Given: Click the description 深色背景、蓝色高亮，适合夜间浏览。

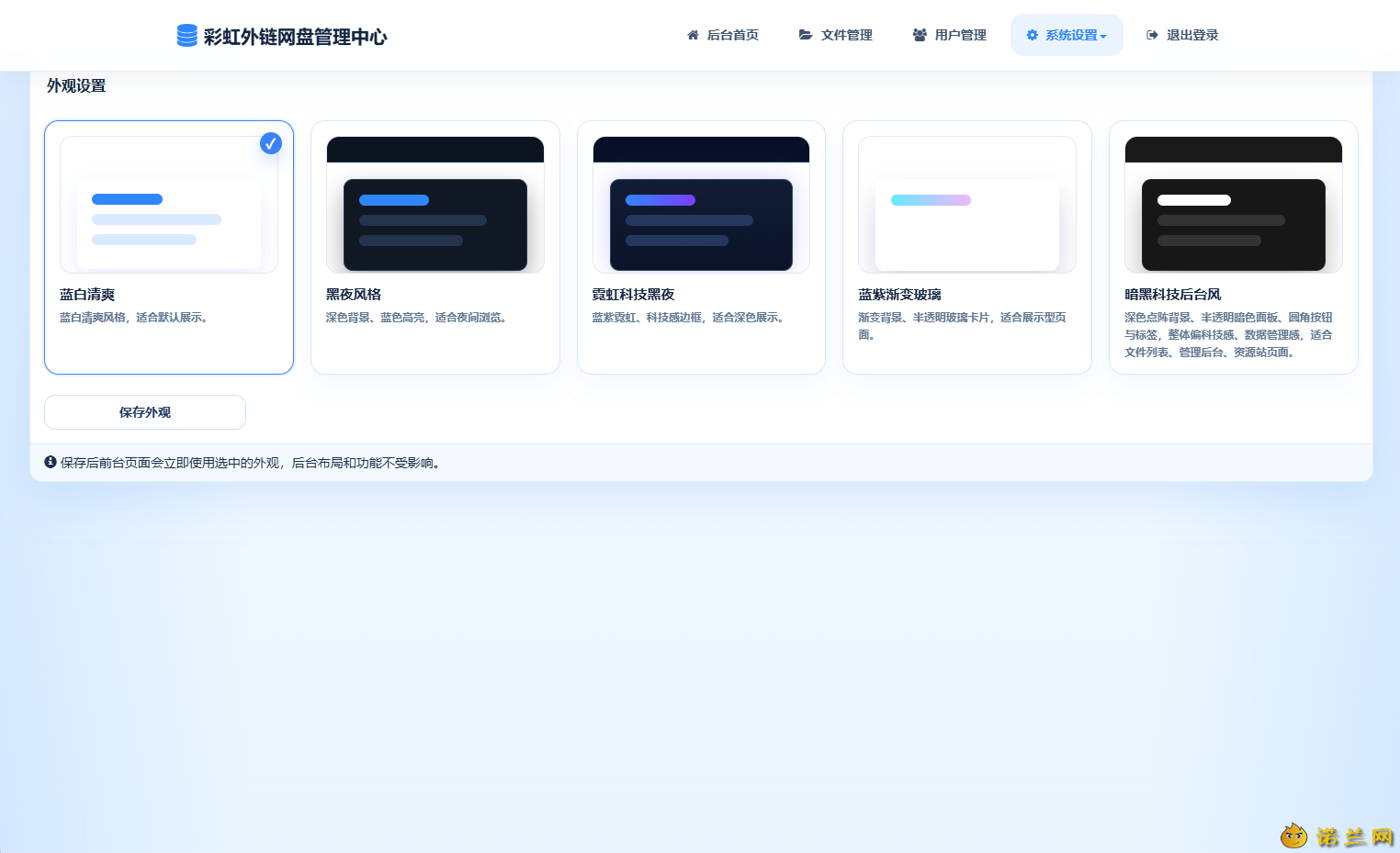Looking at the screenshot, I should [416, 318].
